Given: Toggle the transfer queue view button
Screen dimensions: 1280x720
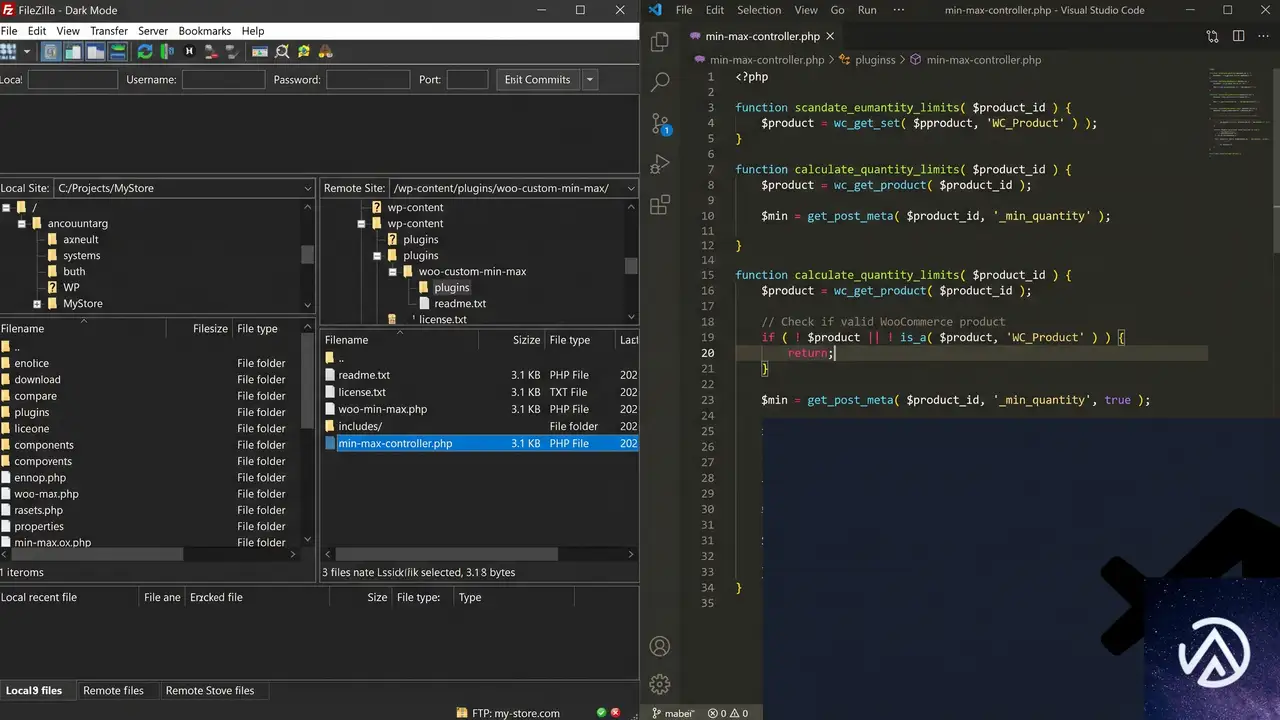Looking at the screenshot, I should (118, 52).
